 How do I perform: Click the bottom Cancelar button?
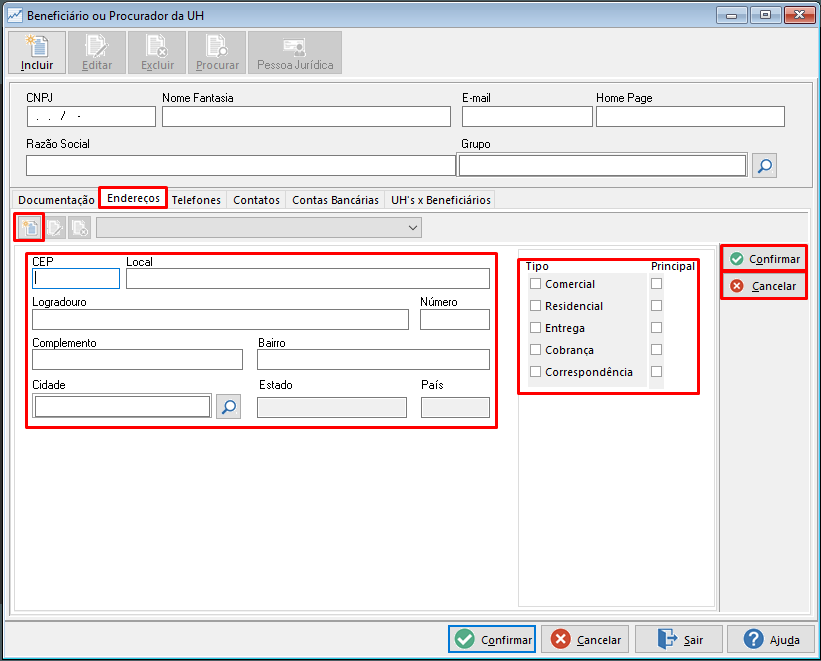pos(585,640)
